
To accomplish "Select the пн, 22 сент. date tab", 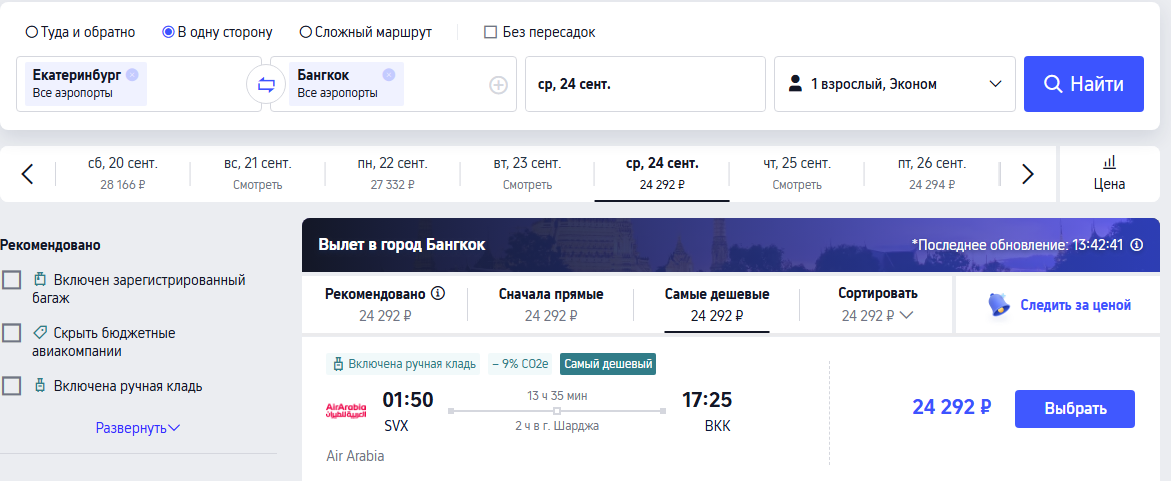I will coord(392,173).
